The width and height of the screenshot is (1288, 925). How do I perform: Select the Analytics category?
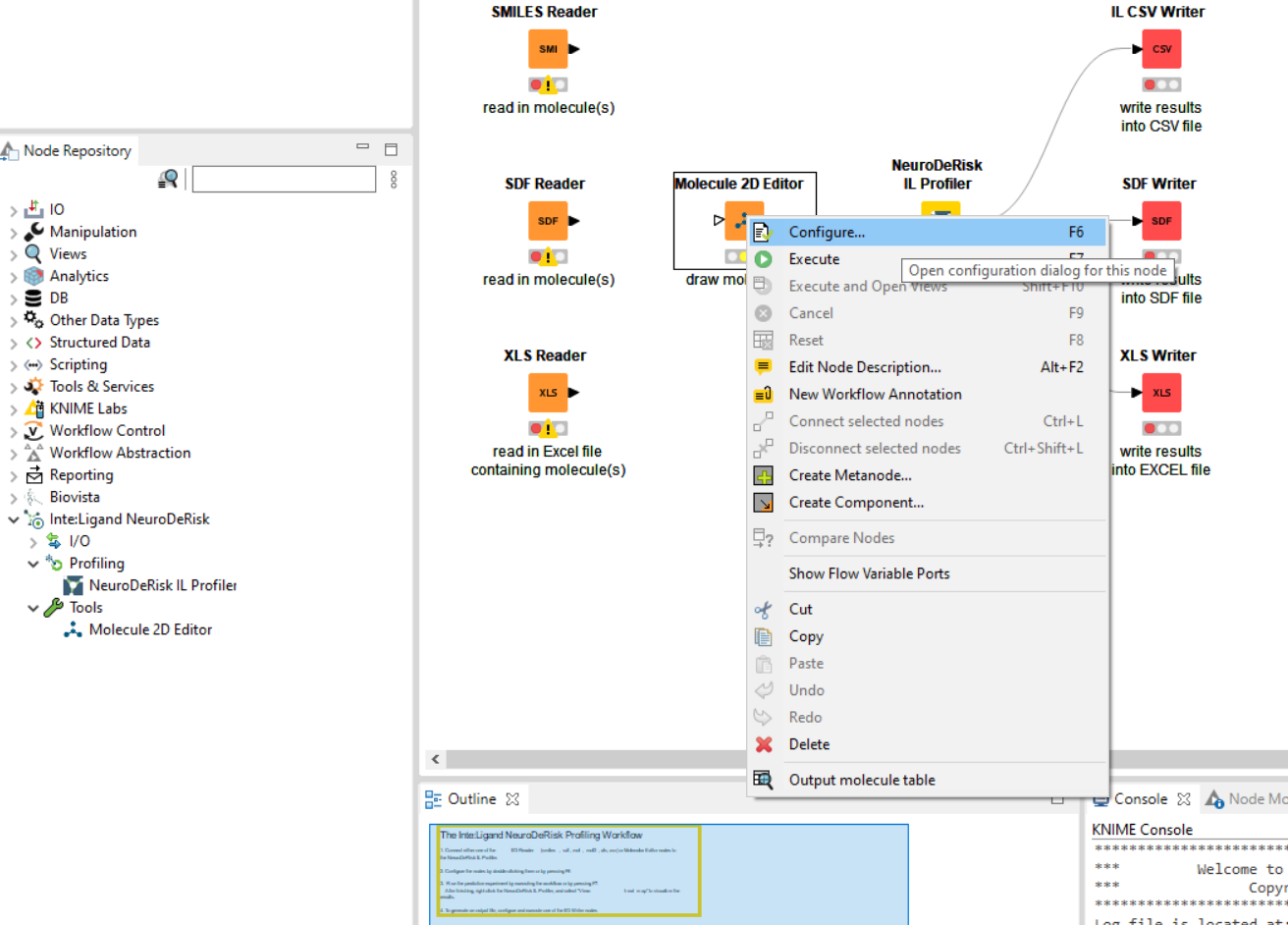pyautogui.click(x=79, y=276)
